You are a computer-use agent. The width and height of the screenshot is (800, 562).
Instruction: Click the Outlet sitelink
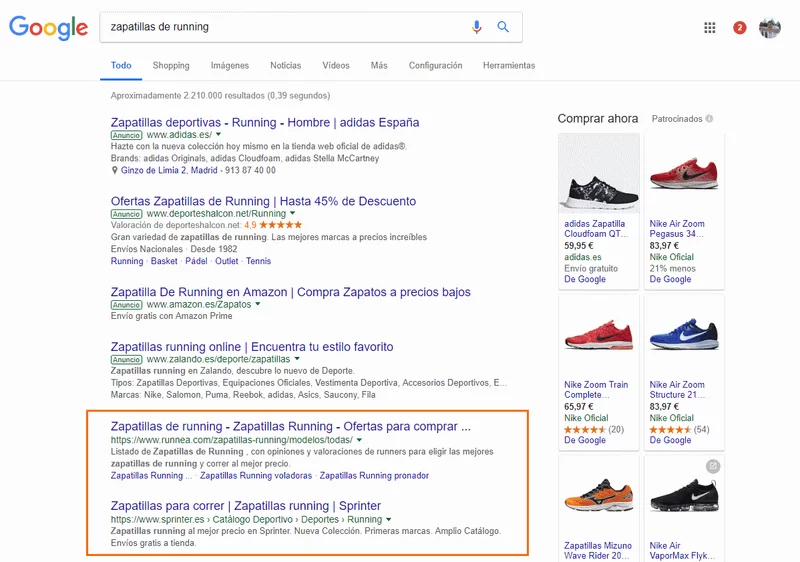tap(227, 261)
